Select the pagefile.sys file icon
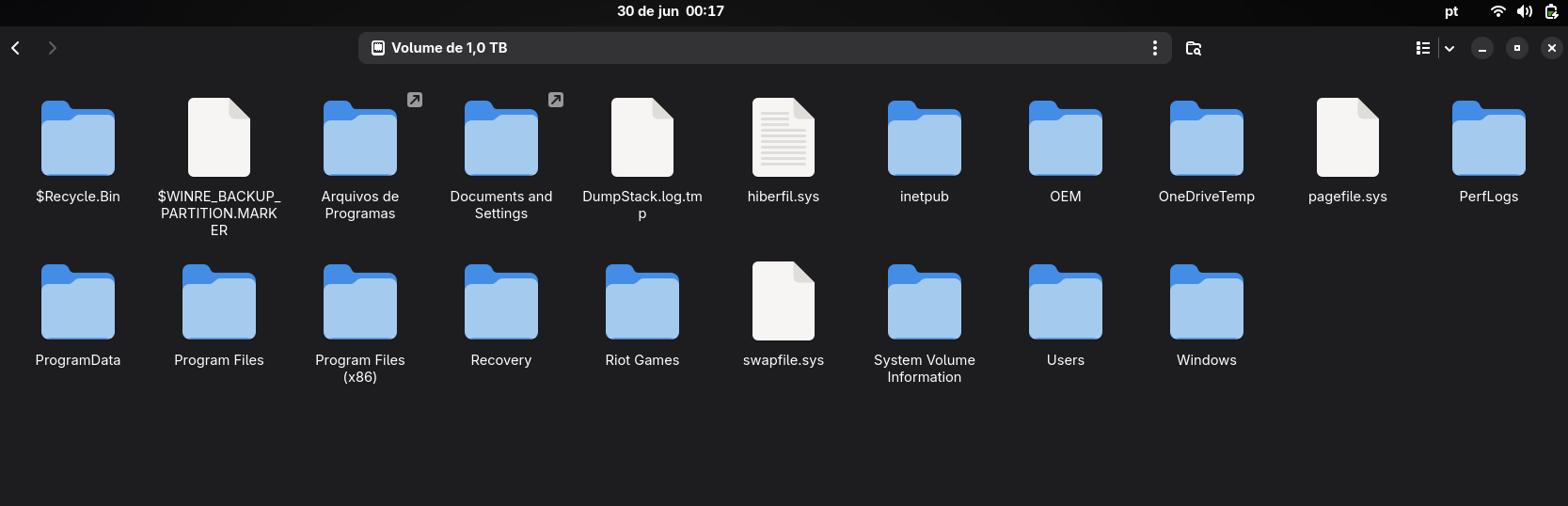Screen dimensions: 1568x506 (x=1348, y=137)
